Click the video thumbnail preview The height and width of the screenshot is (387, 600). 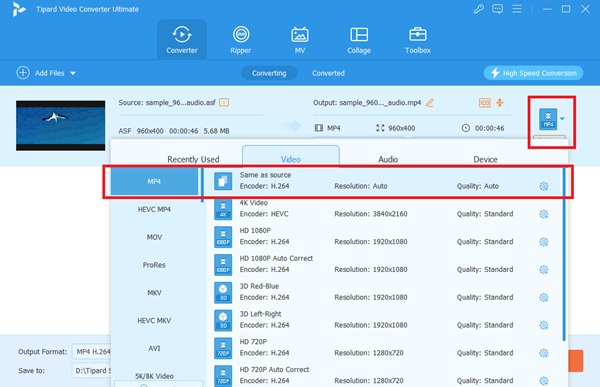point(60,126)
